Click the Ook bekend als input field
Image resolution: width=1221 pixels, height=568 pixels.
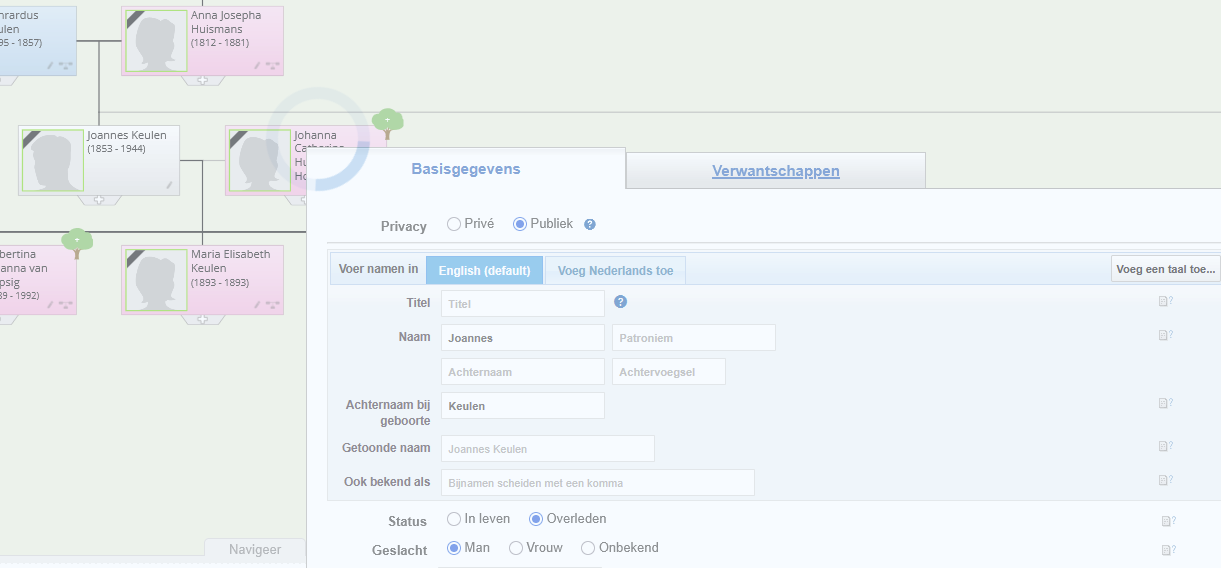tap(597, 483)
